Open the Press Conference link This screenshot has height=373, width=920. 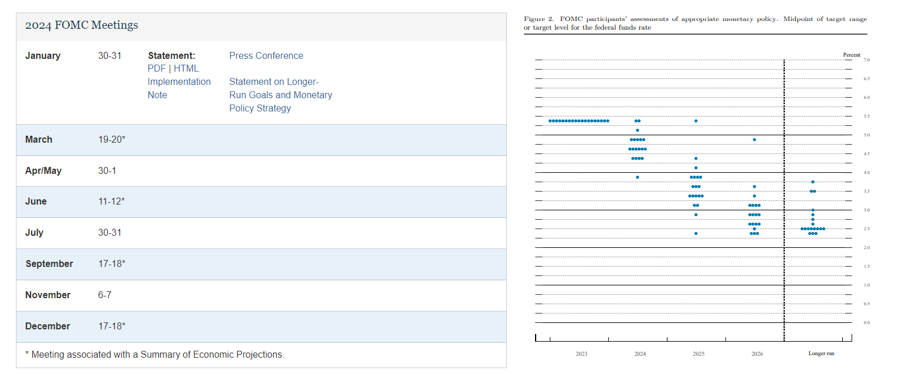(266, 56)
